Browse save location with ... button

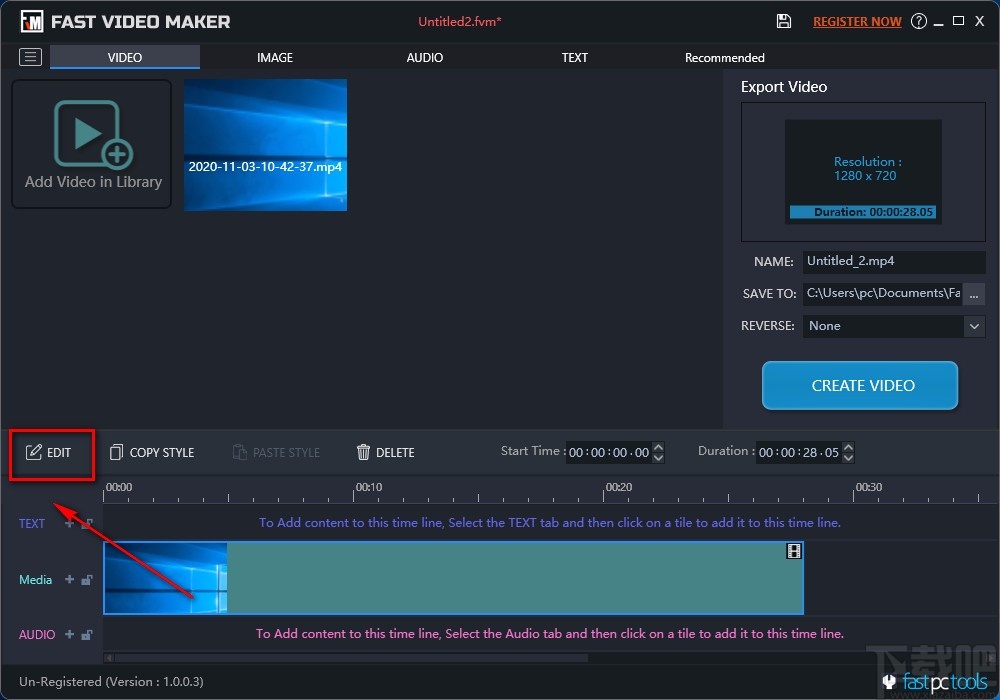coord(974,294)
